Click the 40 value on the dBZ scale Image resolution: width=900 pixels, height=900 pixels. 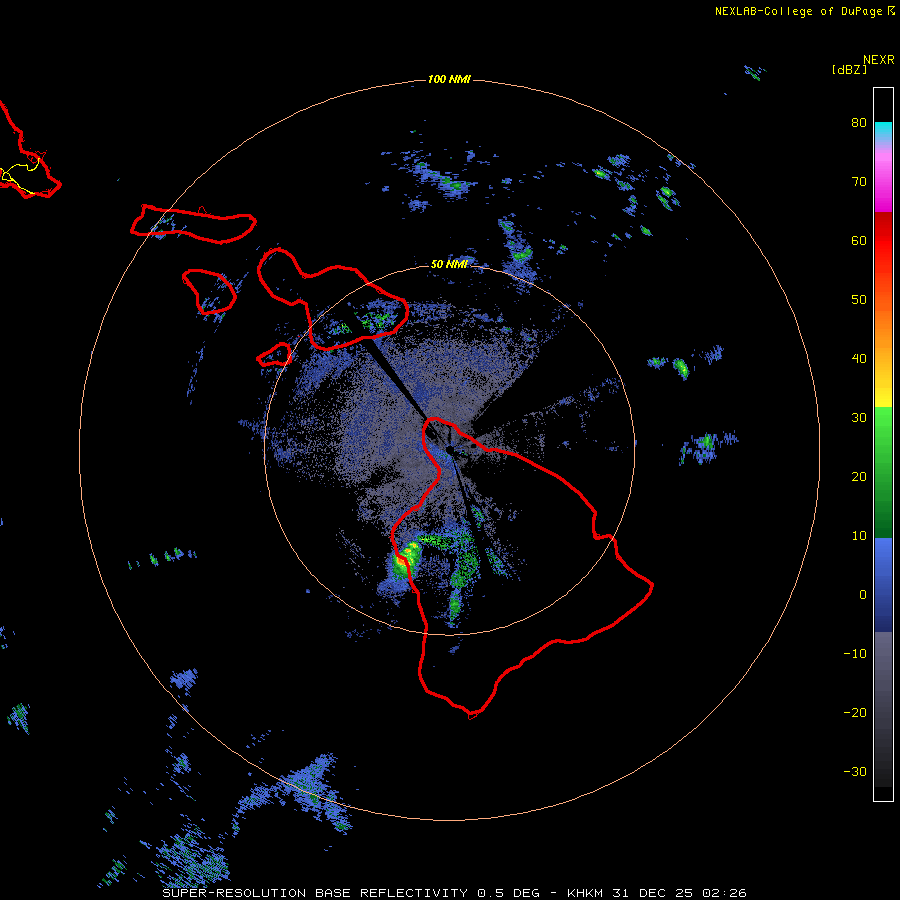pos(859,359)
